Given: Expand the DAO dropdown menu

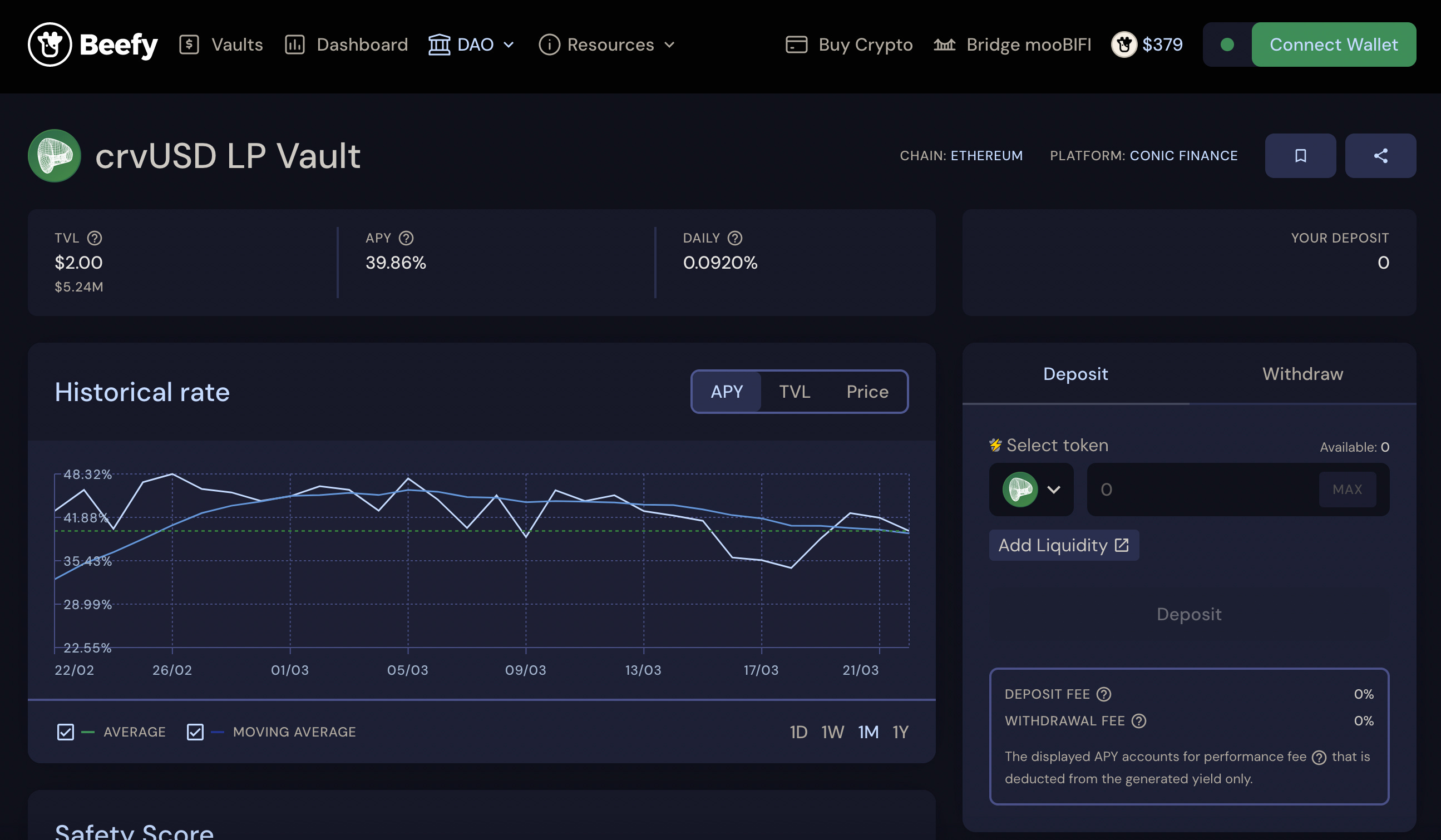Looking at the screenshot, I should (472, 45).
